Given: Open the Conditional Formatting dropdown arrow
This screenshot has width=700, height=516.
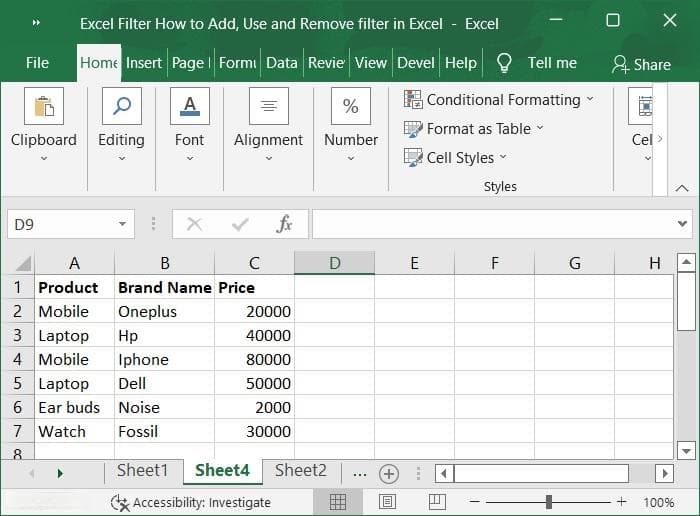Looking at the screenshot, I should (590, 99).
